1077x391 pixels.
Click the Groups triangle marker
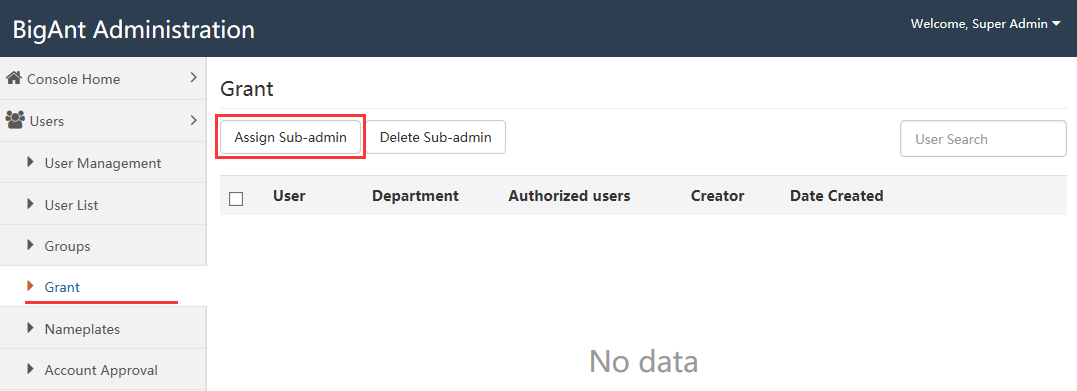30,245
